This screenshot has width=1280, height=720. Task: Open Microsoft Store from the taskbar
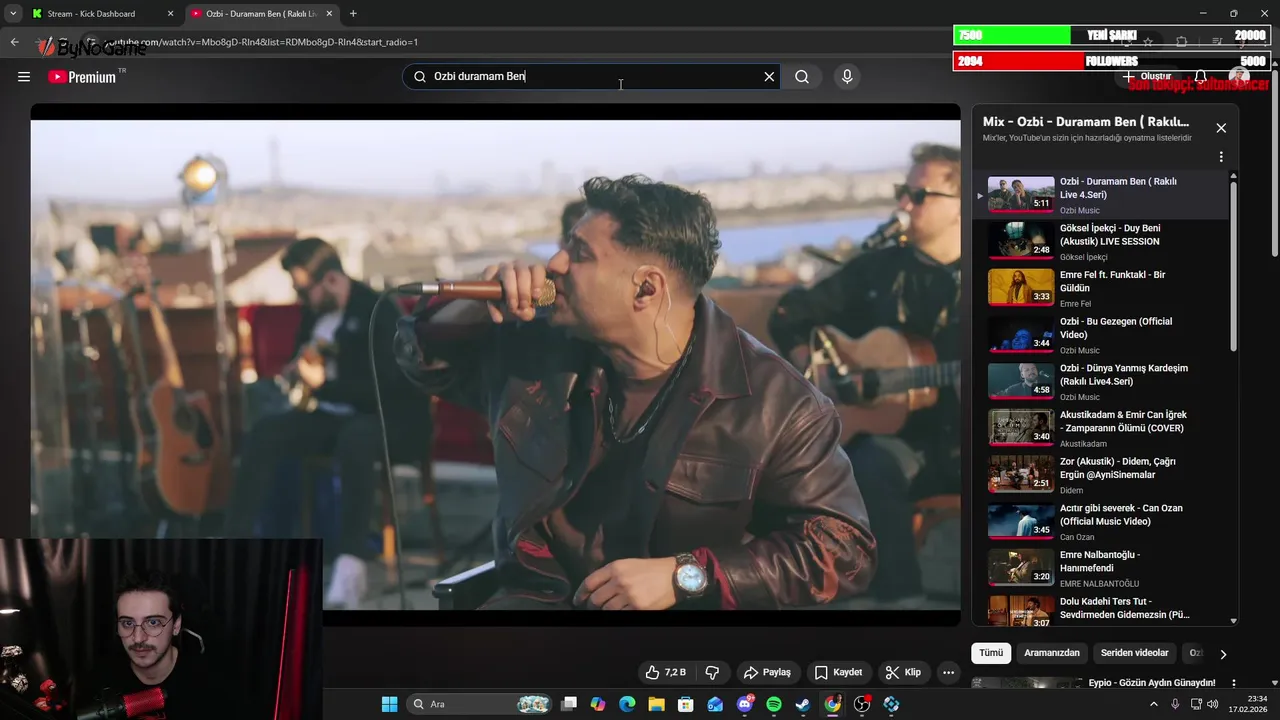(686, 704)
